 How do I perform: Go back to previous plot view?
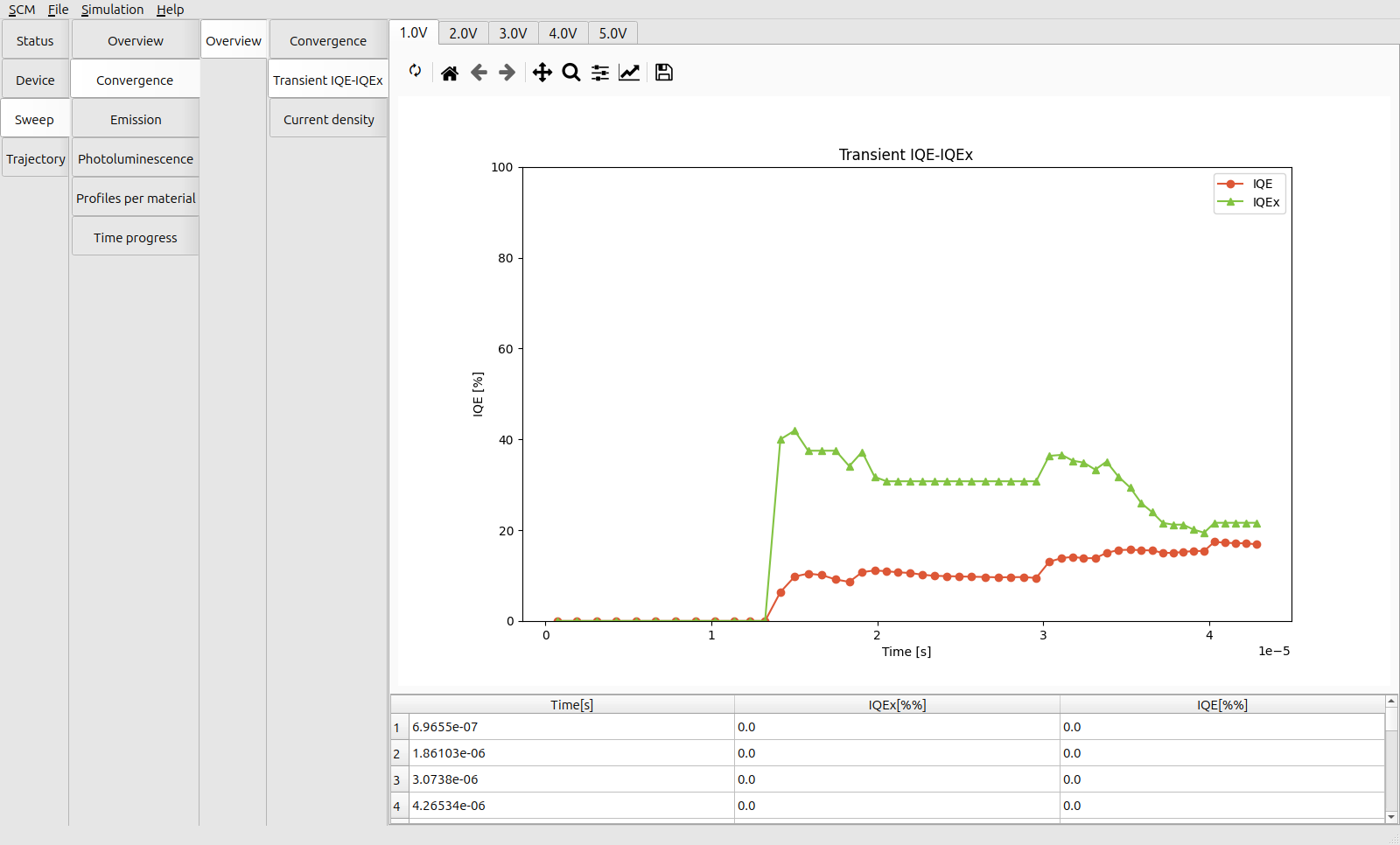coord(479,73)
